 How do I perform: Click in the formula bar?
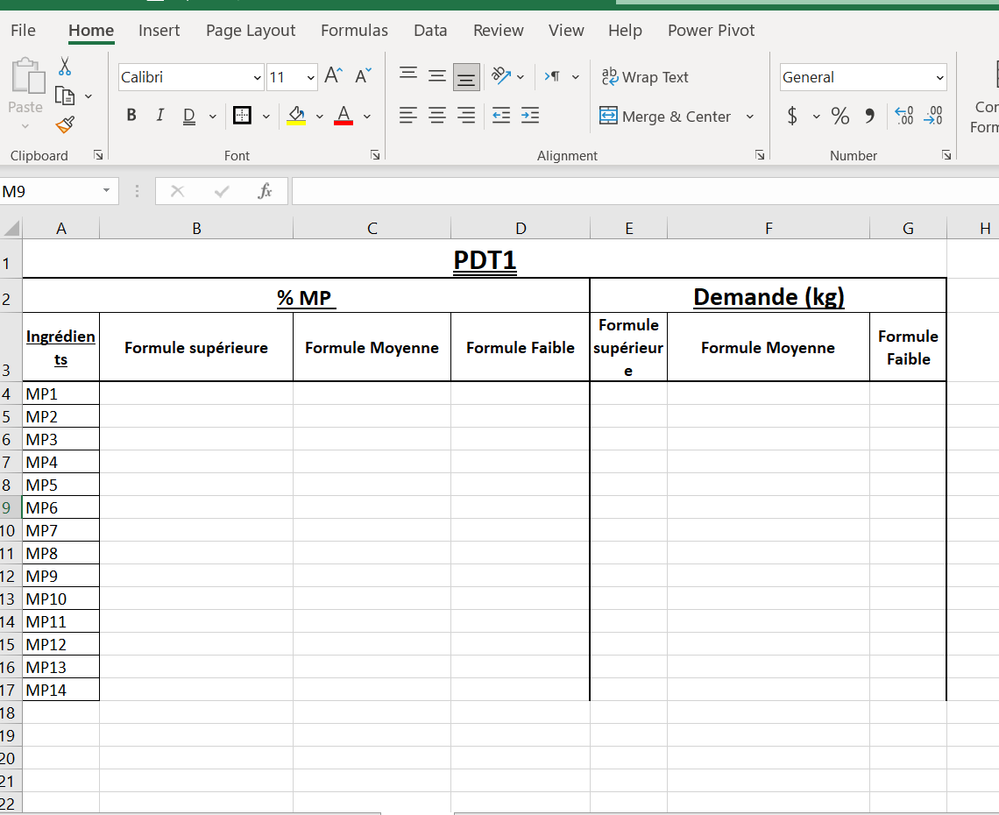[645, 191]
